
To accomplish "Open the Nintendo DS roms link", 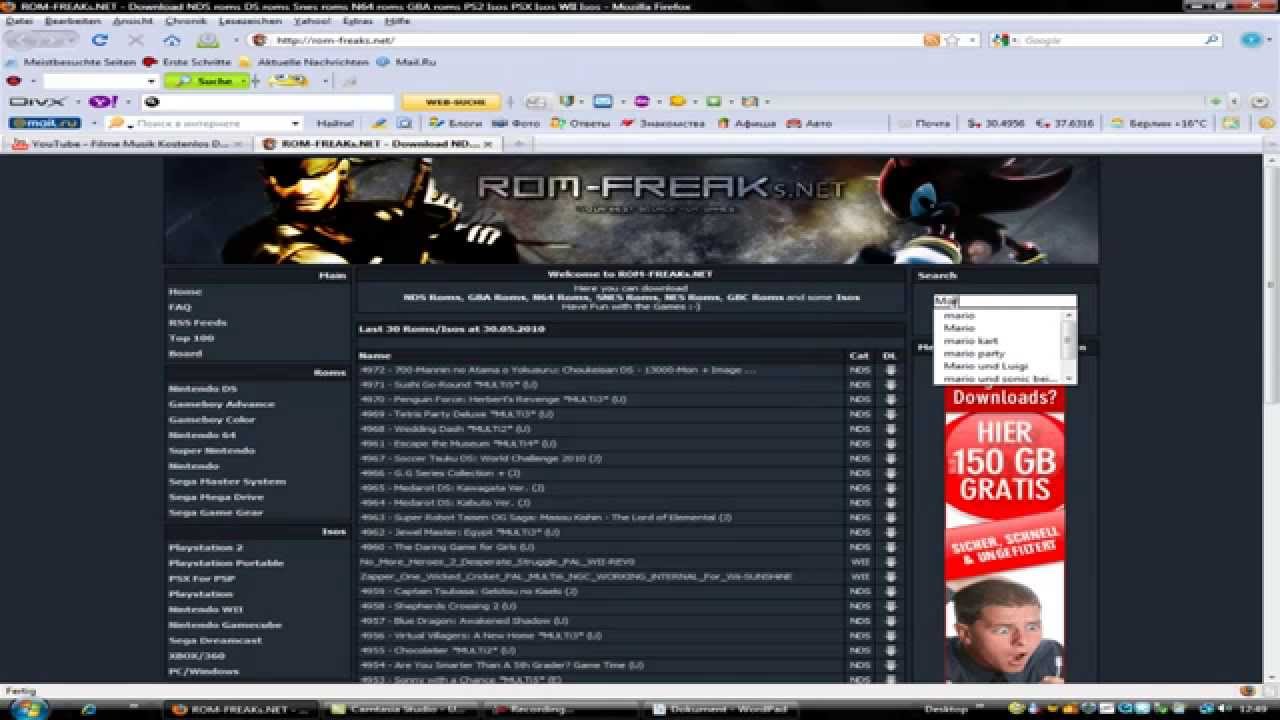I will [203, 389].
